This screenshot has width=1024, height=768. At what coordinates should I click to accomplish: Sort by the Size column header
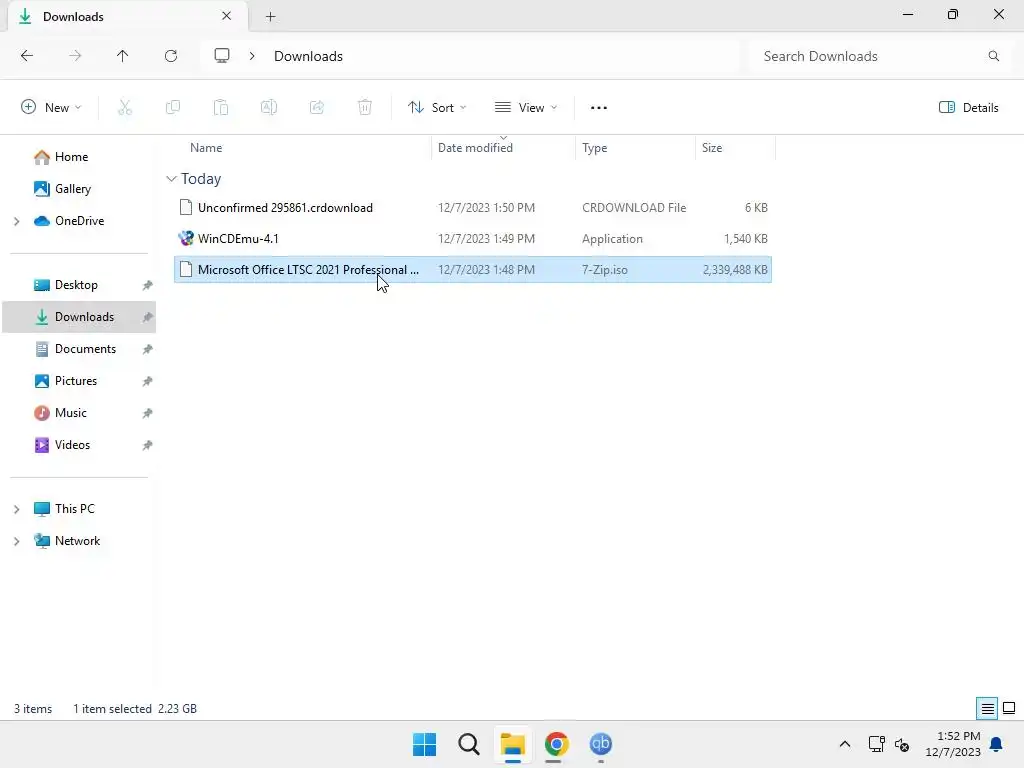tap(712, 148)
